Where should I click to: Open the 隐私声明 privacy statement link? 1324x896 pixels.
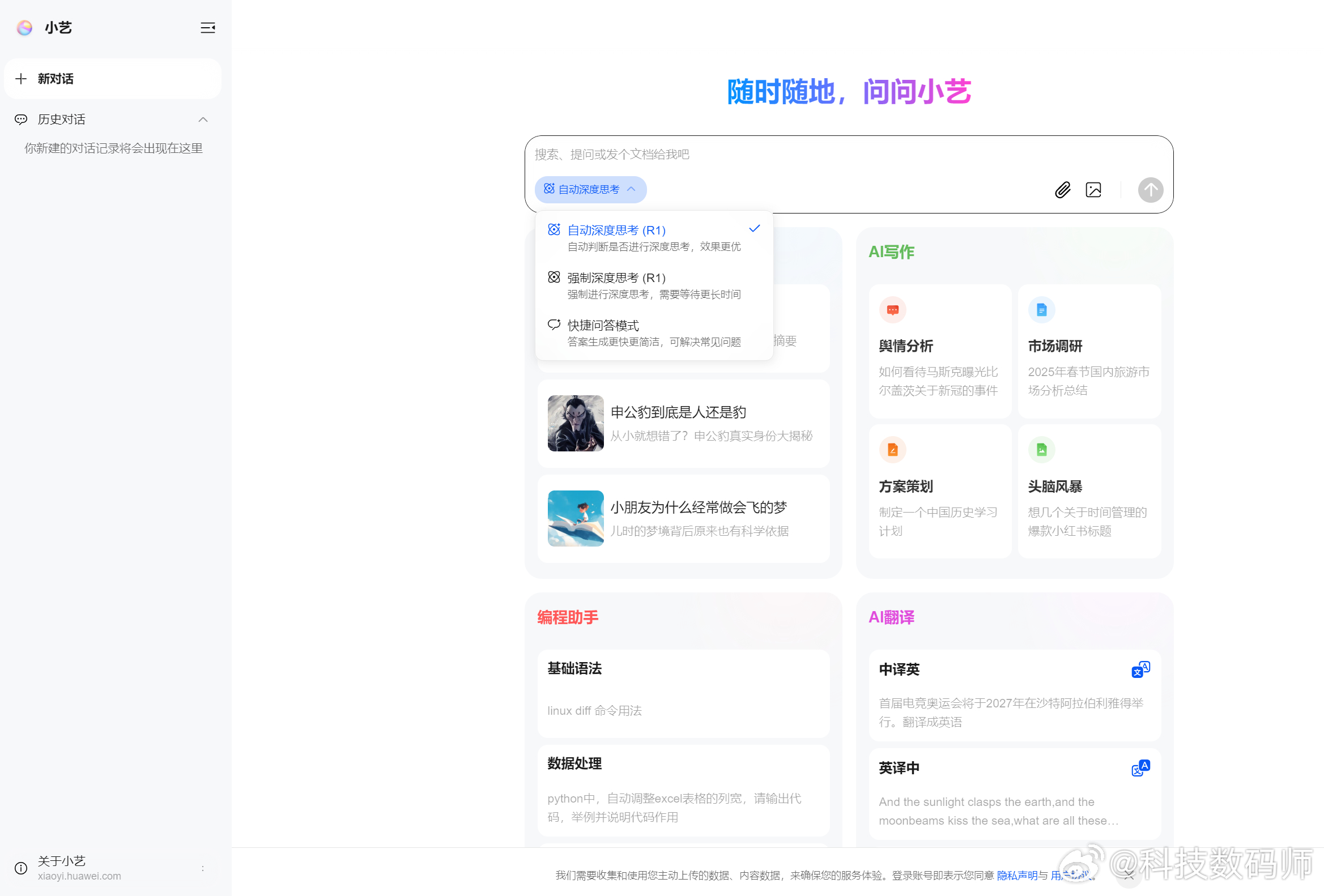[x=1017, y=875]
